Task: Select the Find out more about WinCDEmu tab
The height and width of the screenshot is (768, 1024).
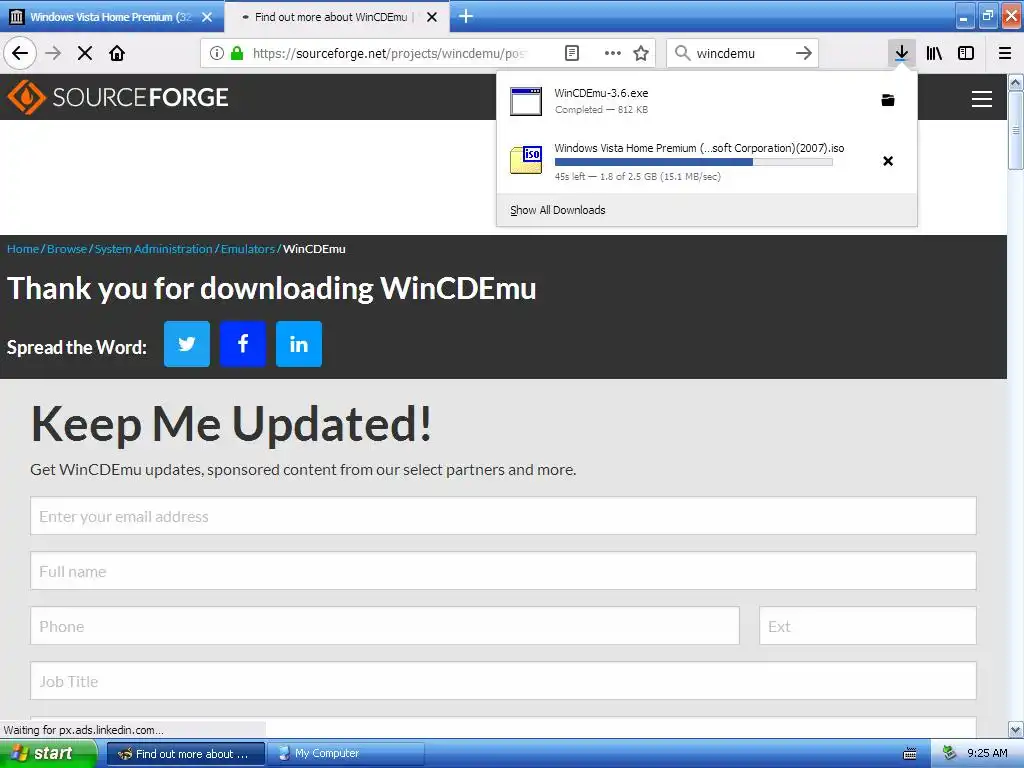Action: pos(330,17)
